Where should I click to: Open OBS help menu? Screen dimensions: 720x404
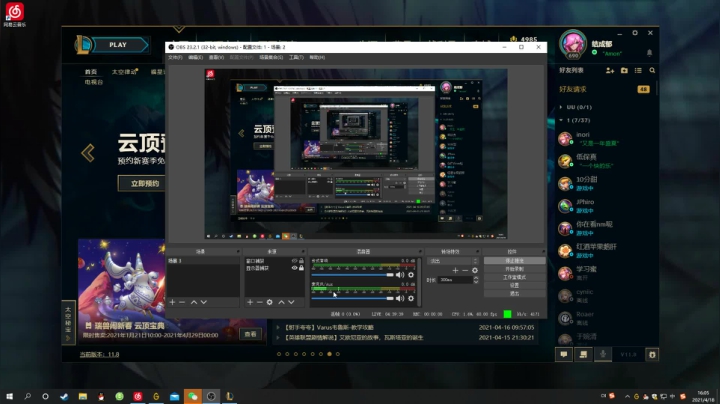(317, 57)
